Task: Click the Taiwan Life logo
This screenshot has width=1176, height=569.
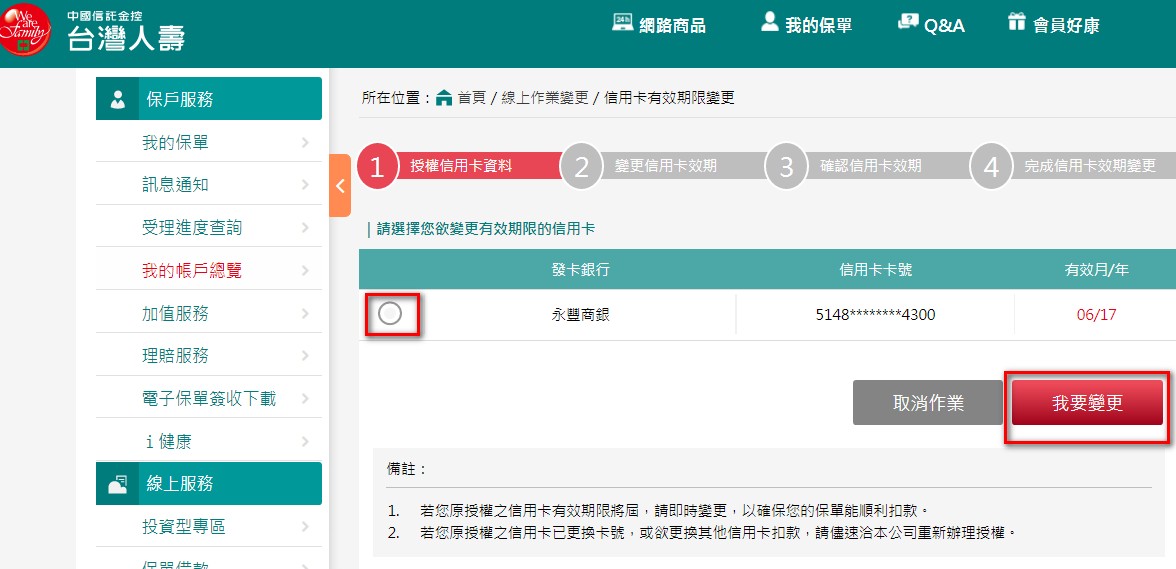Action: (93, 32)
